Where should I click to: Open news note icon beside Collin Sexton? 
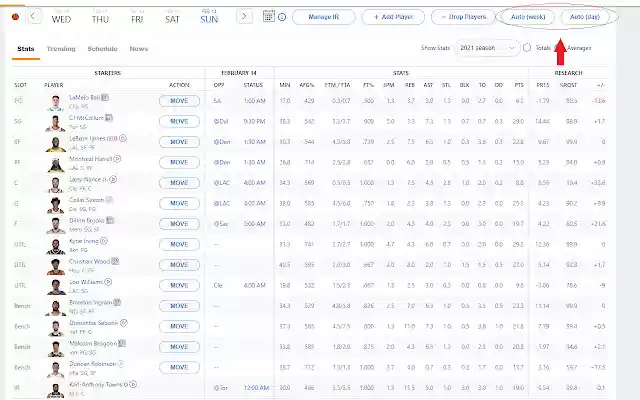click(109, 200)
